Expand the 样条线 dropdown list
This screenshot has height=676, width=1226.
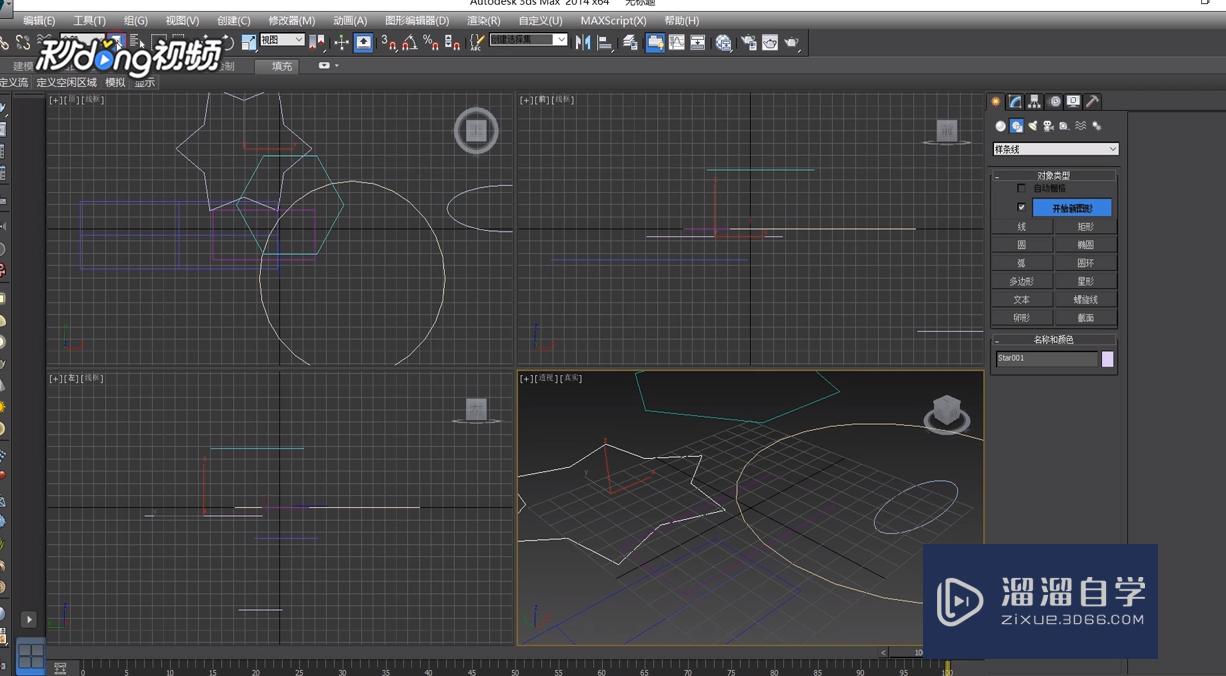(1055, 149)
